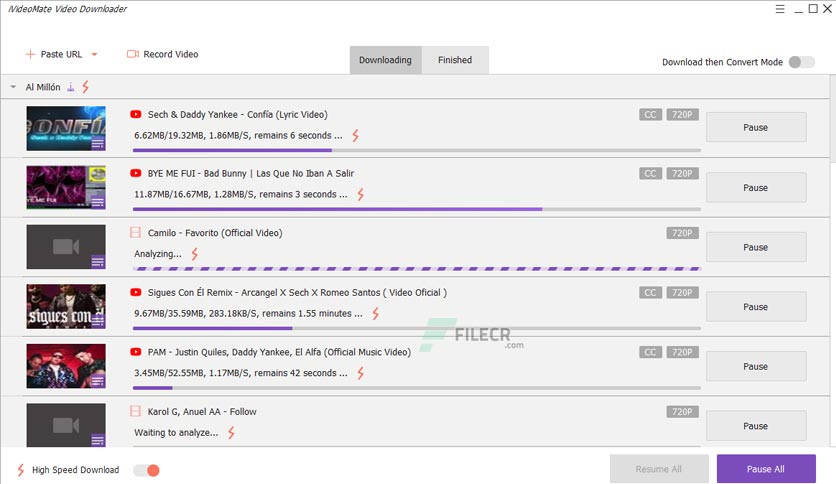Click the CC badge on the Confía row

pyautogui.click(x=650, y=115)
